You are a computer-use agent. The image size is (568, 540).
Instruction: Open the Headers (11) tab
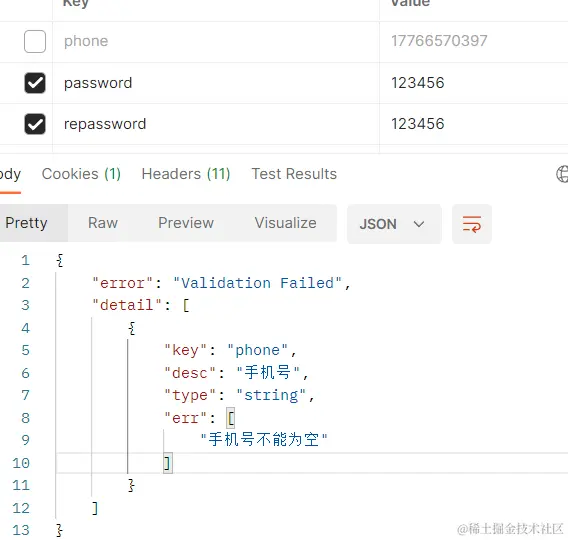(186, 174)
